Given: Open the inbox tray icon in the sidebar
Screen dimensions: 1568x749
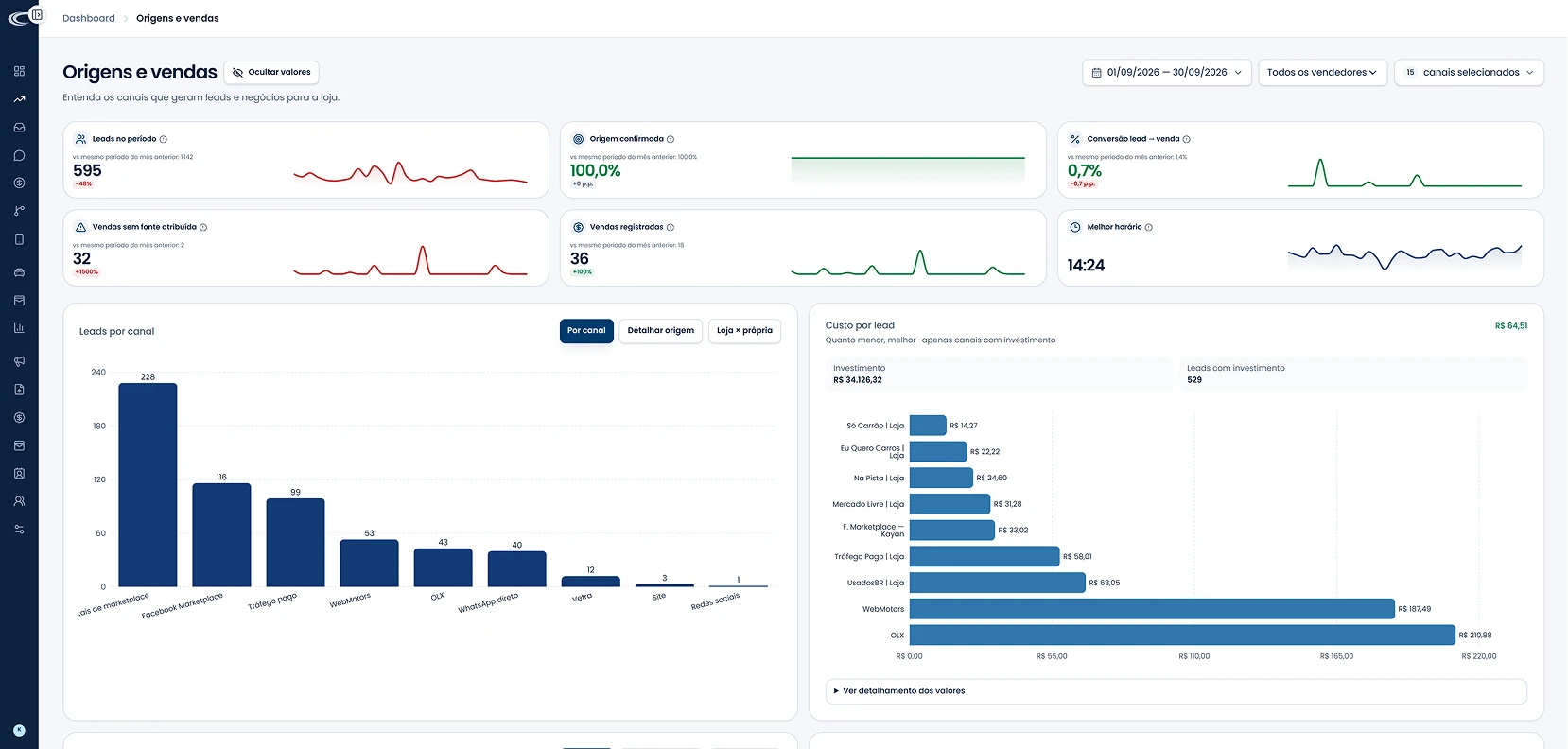Looking at the screenshot, I should (x=19, y=127).
